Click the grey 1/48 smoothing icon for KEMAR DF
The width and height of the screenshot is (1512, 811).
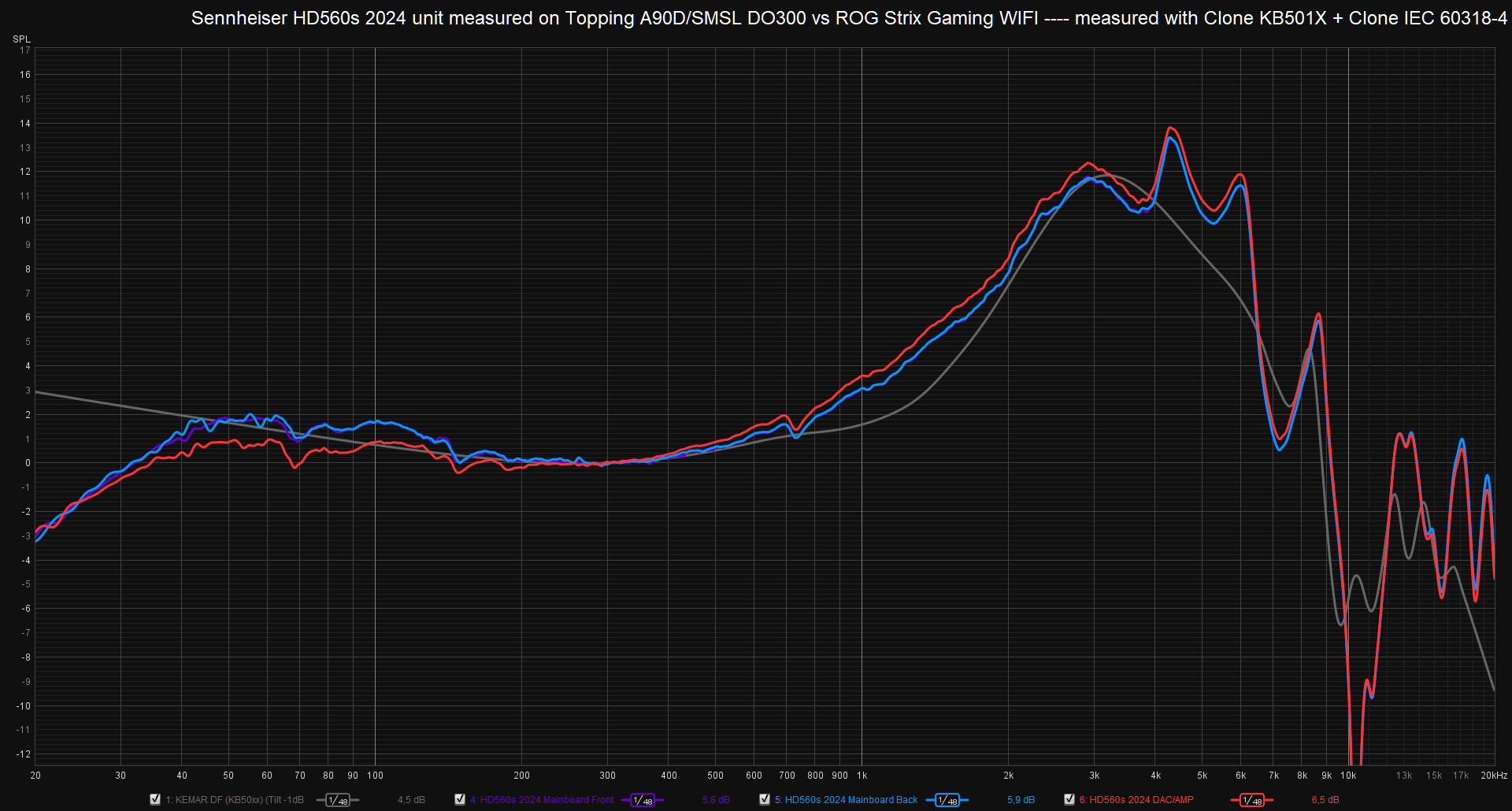coord(338,800)
